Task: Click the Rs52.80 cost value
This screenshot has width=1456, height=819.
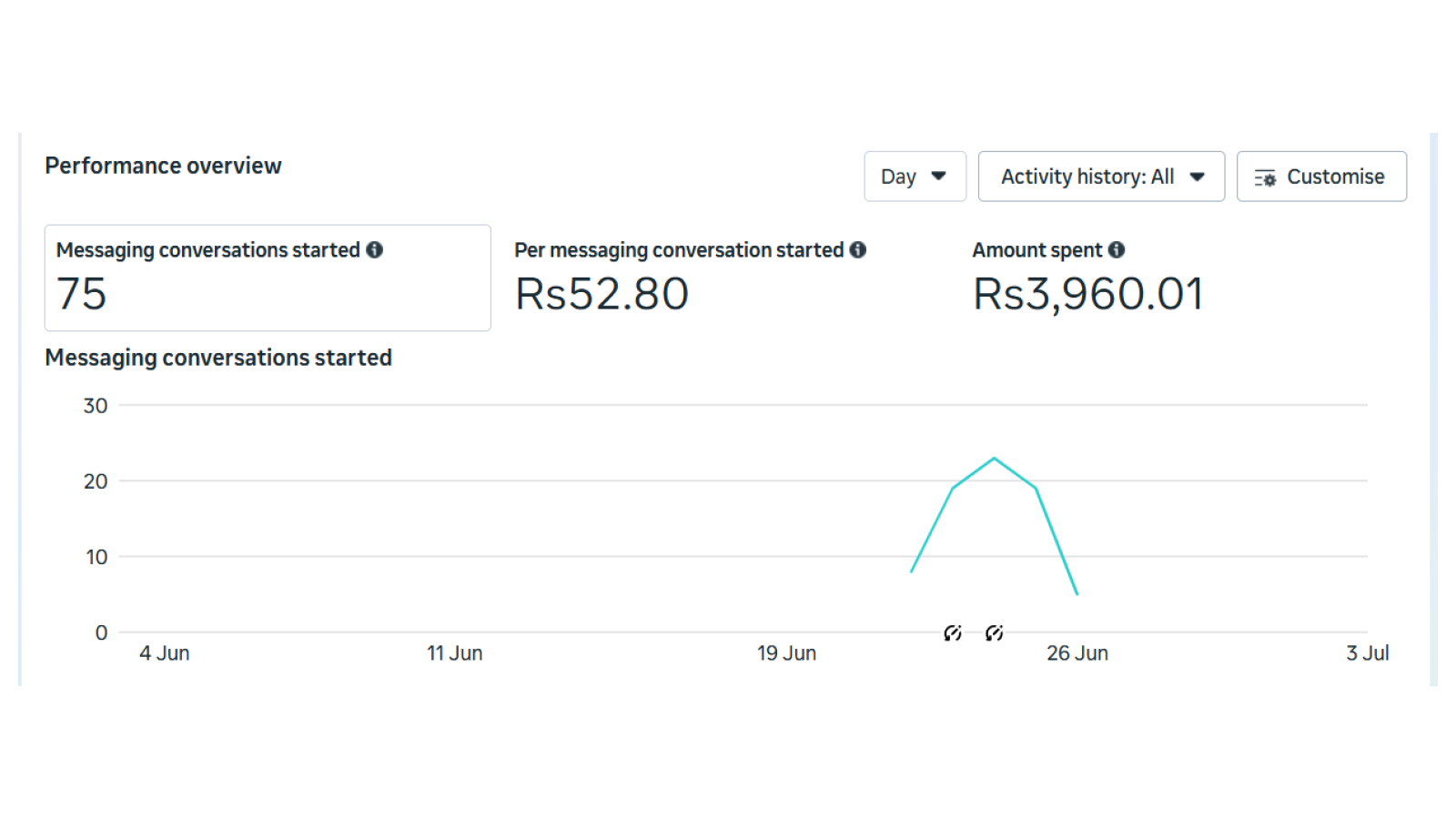Action: click(602, 294)
